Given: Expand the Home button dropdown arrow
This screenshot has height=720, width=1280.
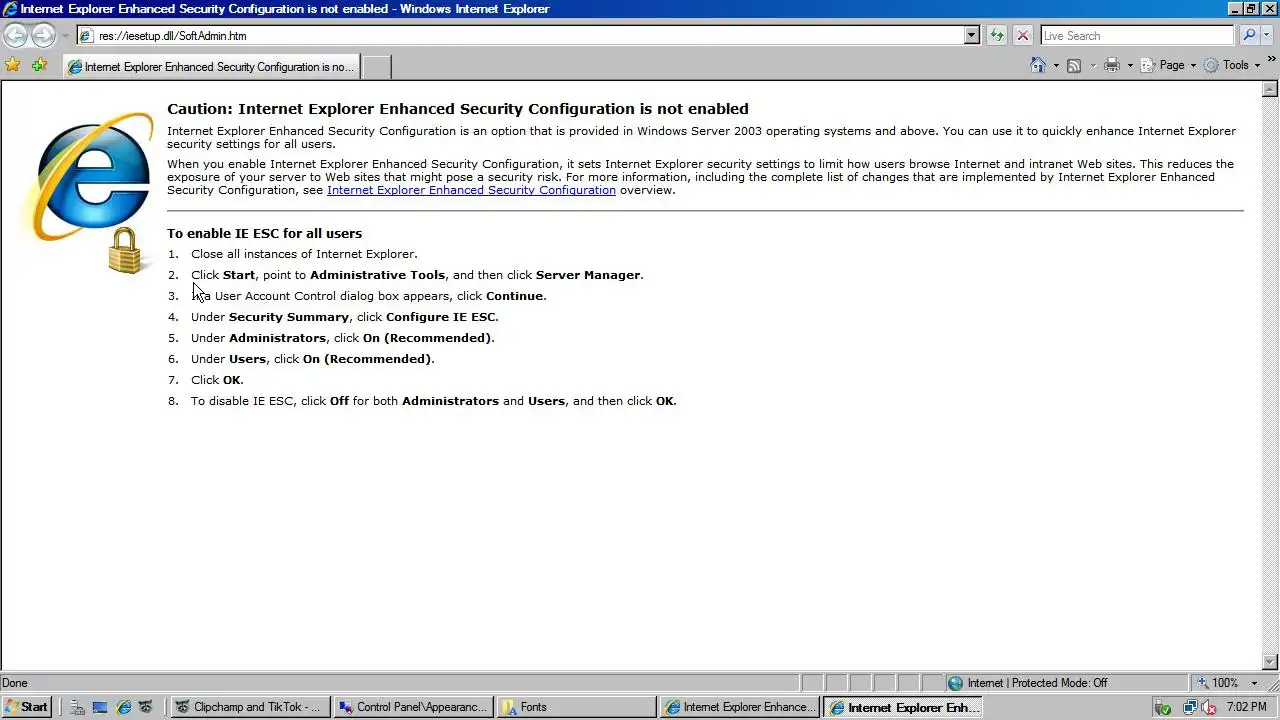Looking at the screenshot, I should pos(1056,66).
